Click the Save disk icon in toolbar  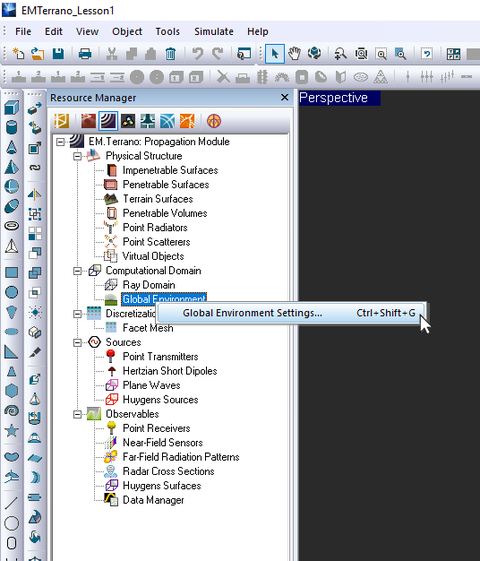58,54
